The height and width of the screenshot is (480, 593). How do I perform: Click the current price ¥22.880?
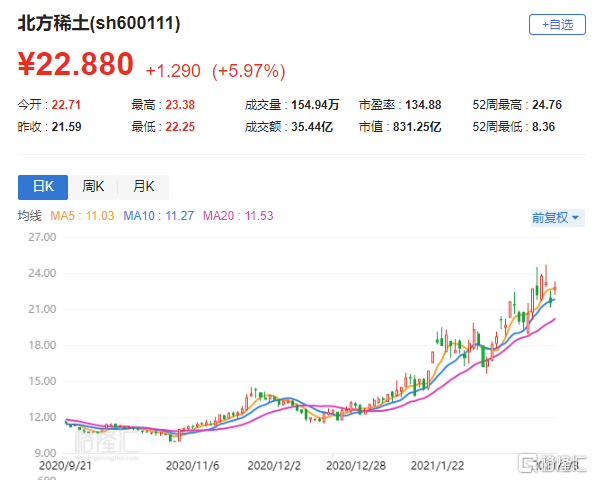(x=76, y=64)
